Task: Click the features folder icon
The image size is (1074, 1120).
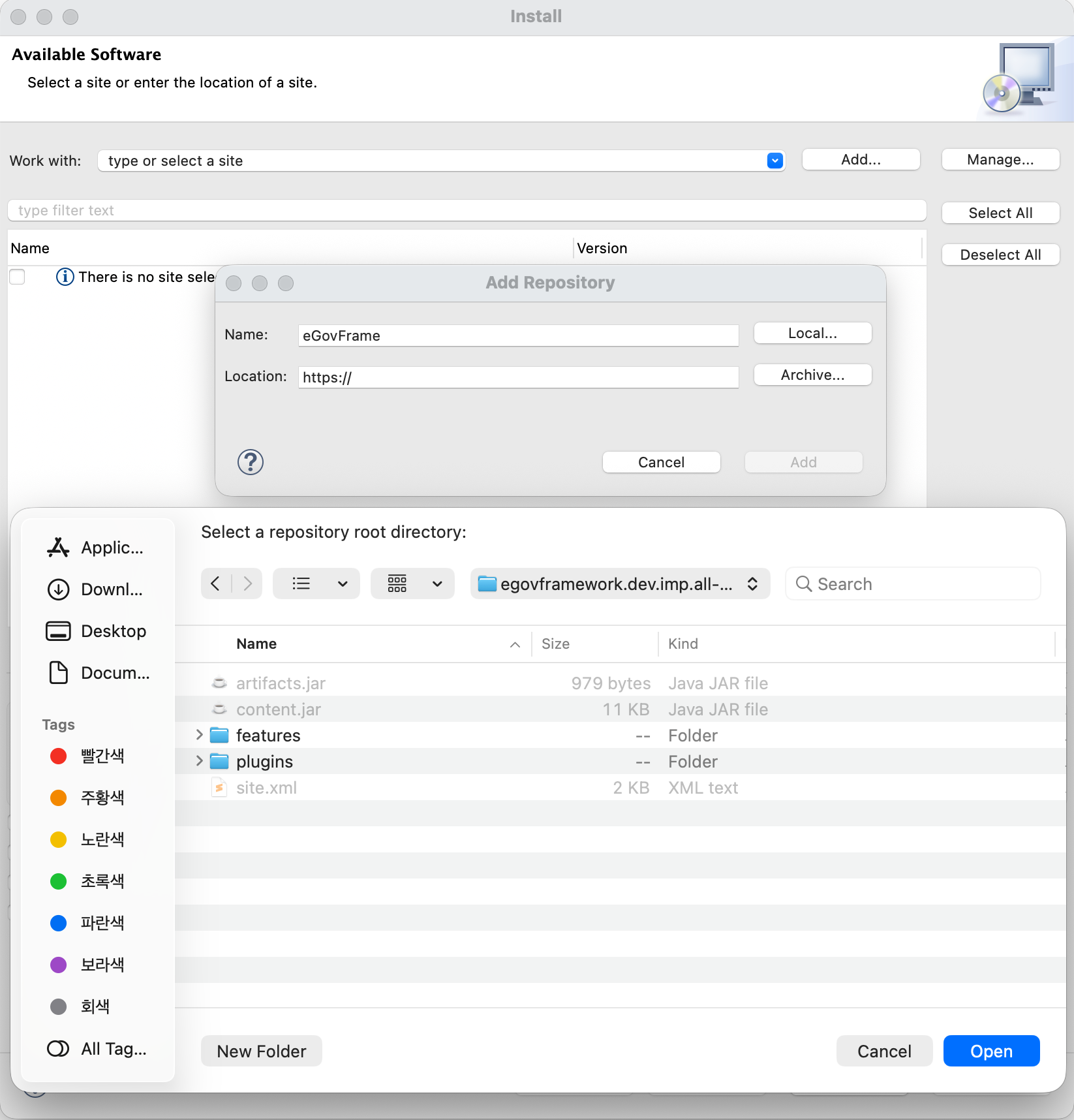Action: pyautogui.click(x=219, y=736)
